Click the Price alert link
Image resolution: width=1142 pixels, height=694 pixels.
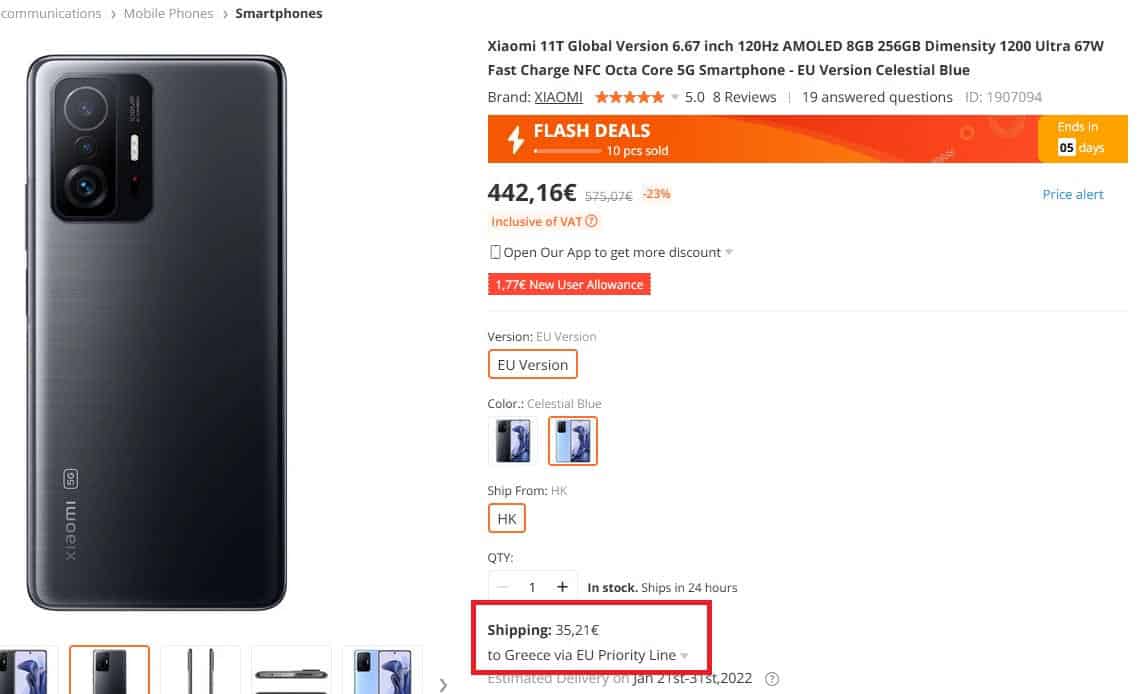tap(1073, 194)
